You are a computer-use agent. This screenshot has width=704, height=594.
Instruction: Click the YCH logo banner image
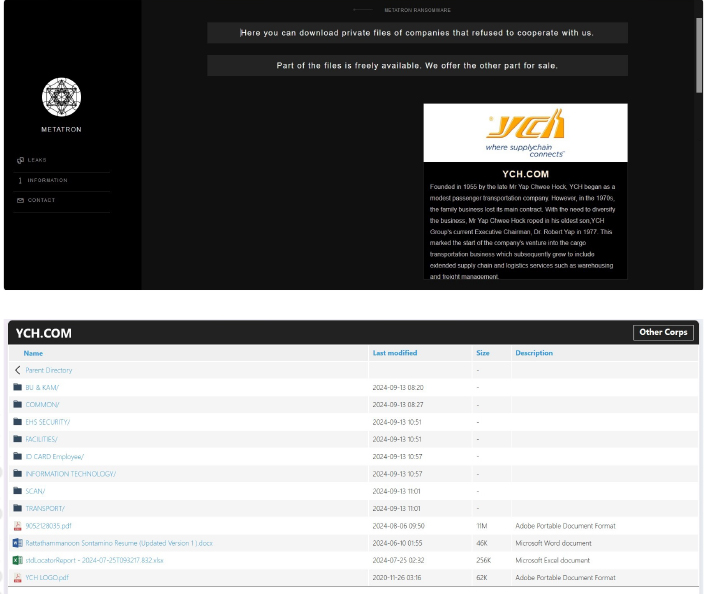[x=525, y=133]
